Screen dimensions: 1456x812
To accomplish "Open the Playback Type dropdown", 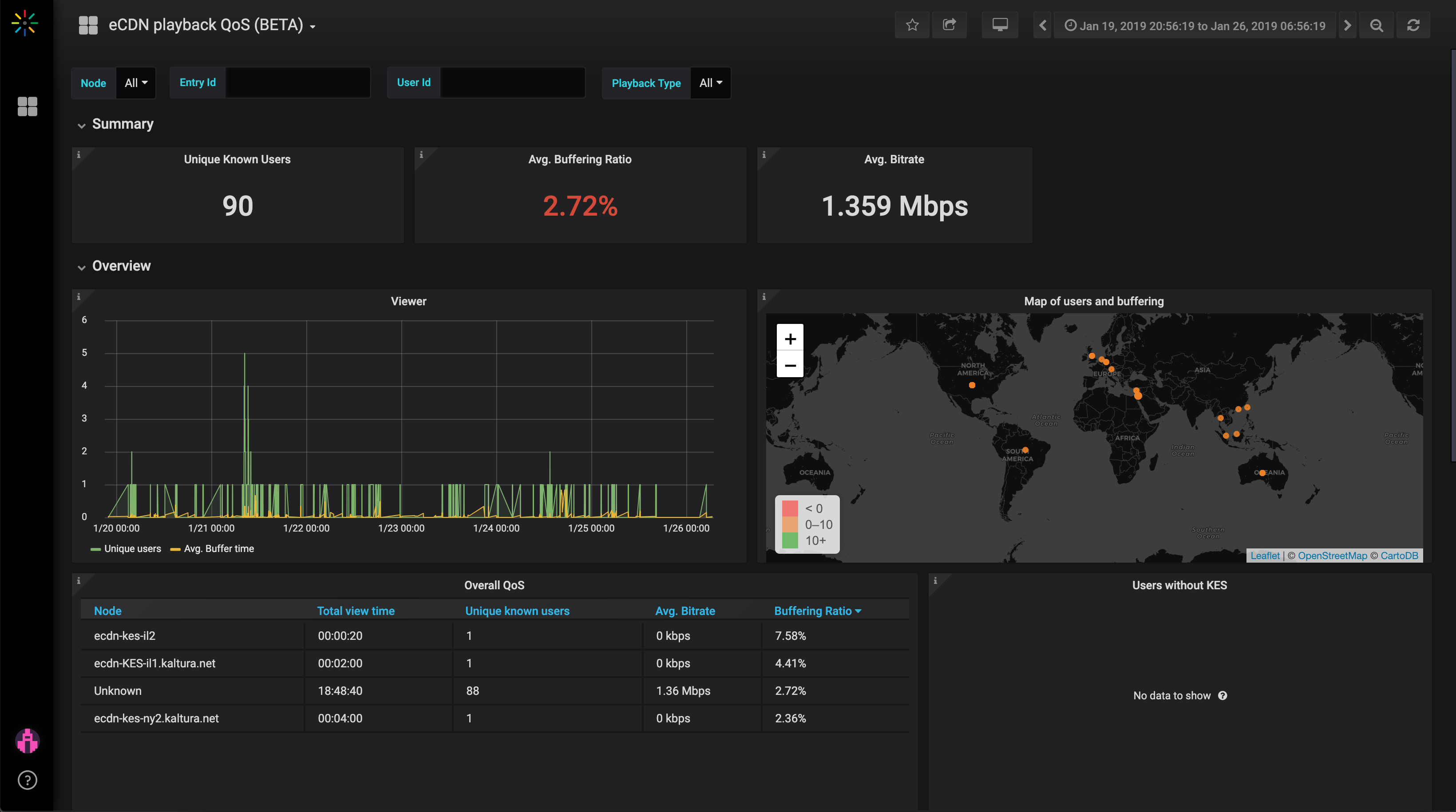I will (711, 83).
